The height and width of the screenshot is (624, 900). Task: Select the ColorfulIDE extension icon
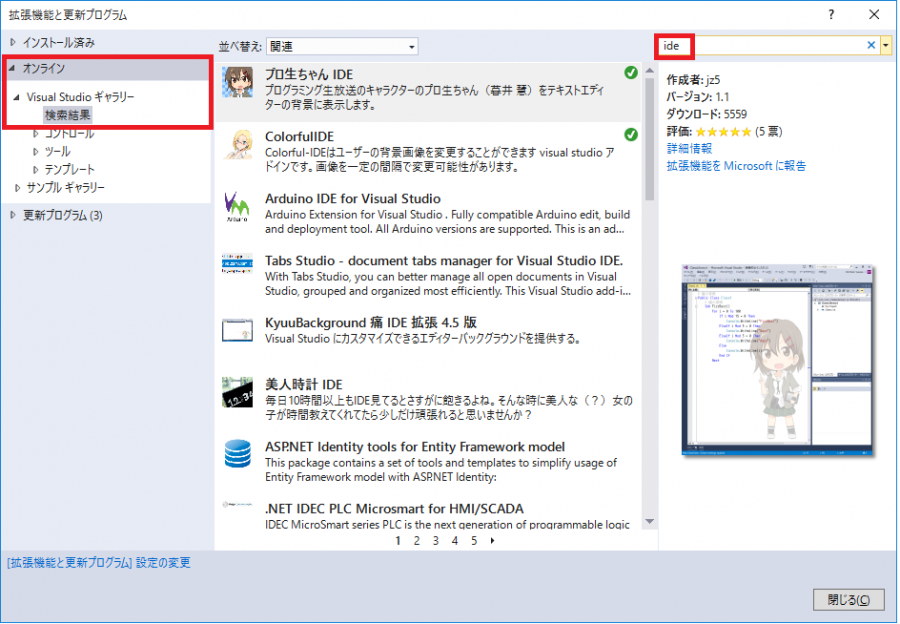pos(237,148)
